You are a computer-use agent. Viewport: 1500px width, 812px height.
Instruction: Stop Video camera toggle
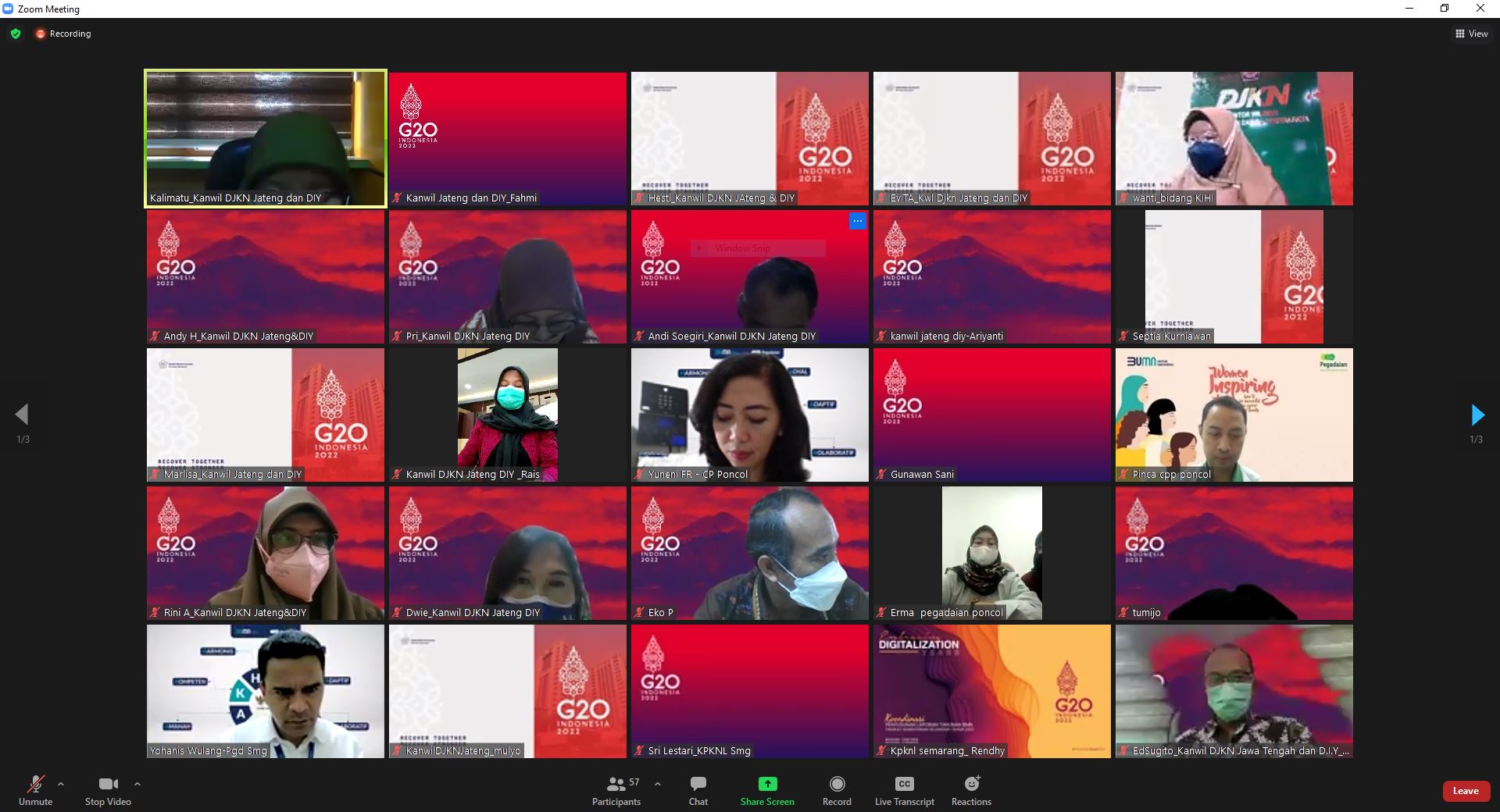point(108,790)
